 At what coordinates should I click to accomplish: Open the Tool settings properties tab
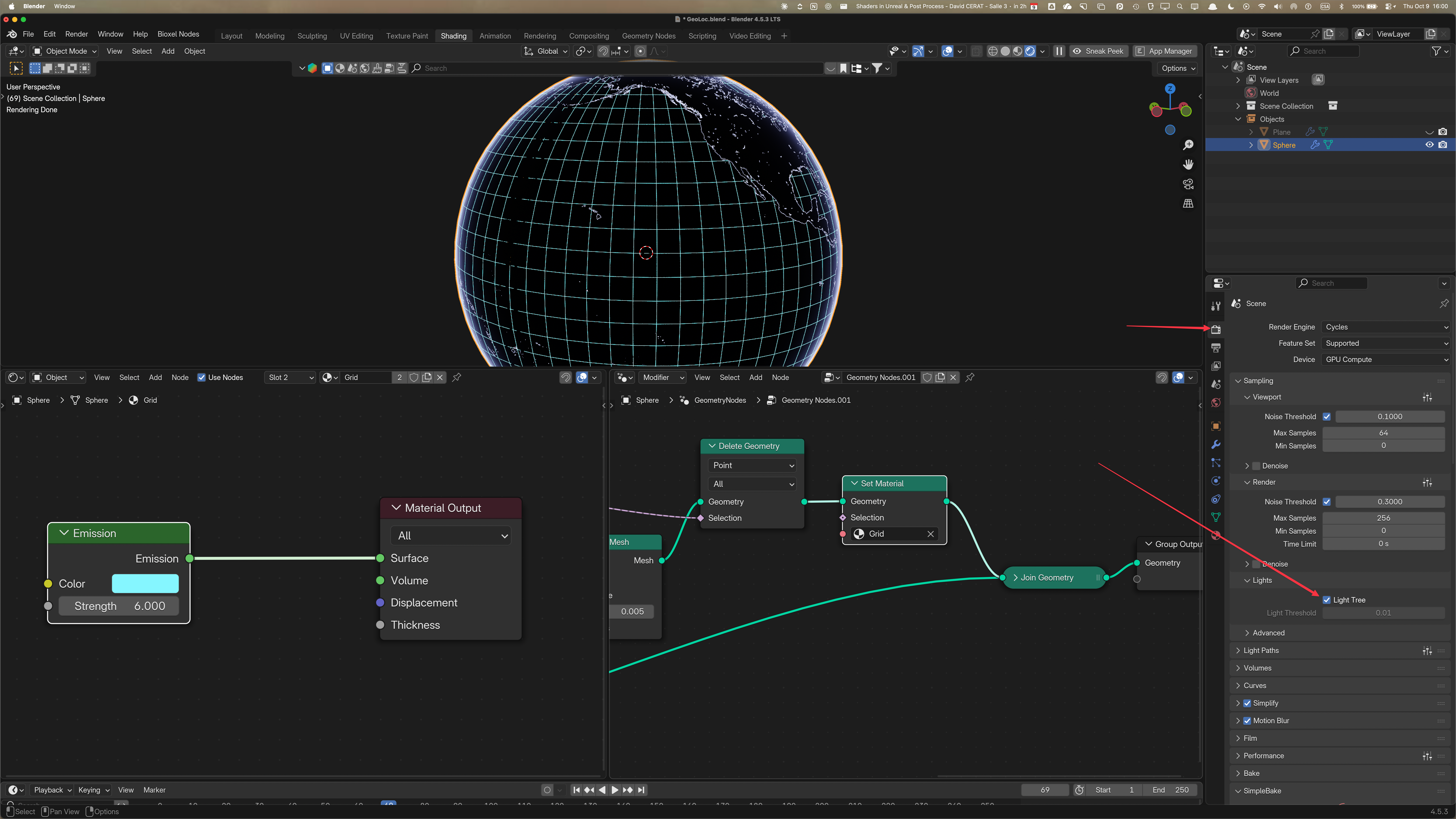[x=1216, y=306]
